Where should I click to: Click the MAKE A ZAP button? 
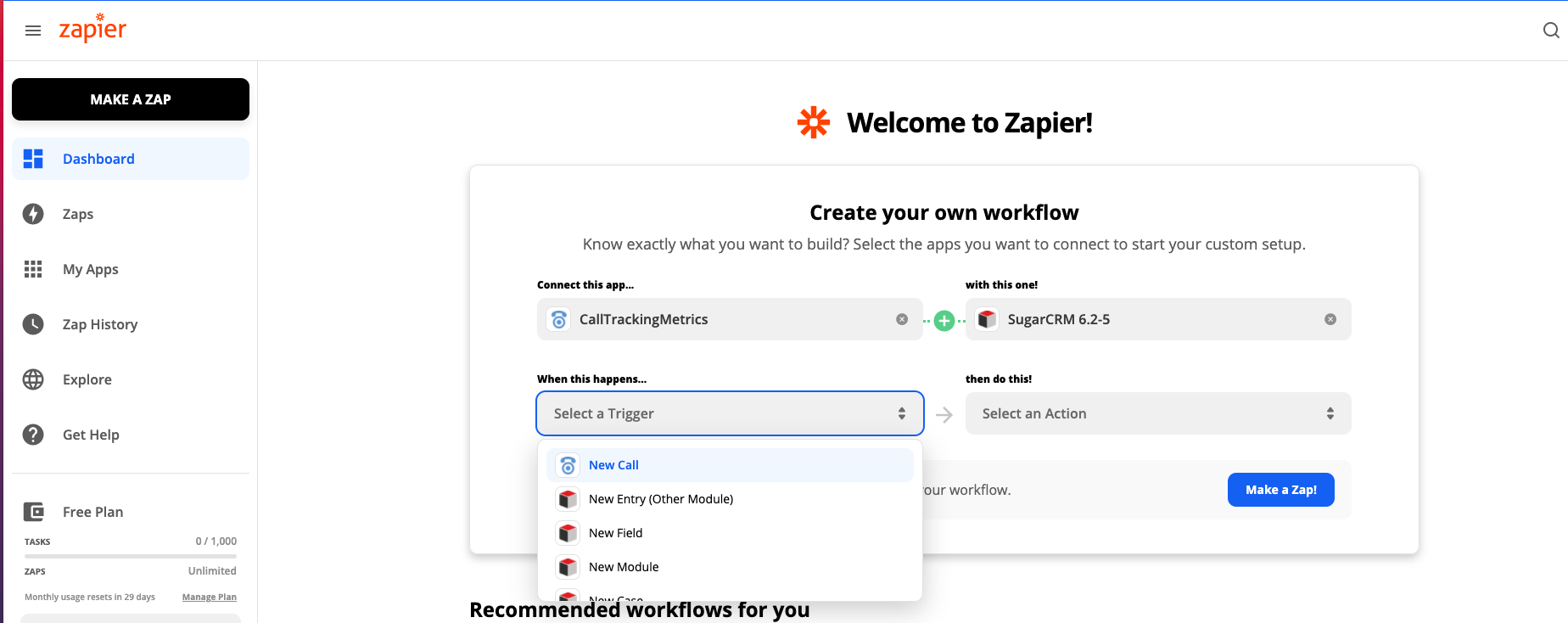click(x=131, y=99)
